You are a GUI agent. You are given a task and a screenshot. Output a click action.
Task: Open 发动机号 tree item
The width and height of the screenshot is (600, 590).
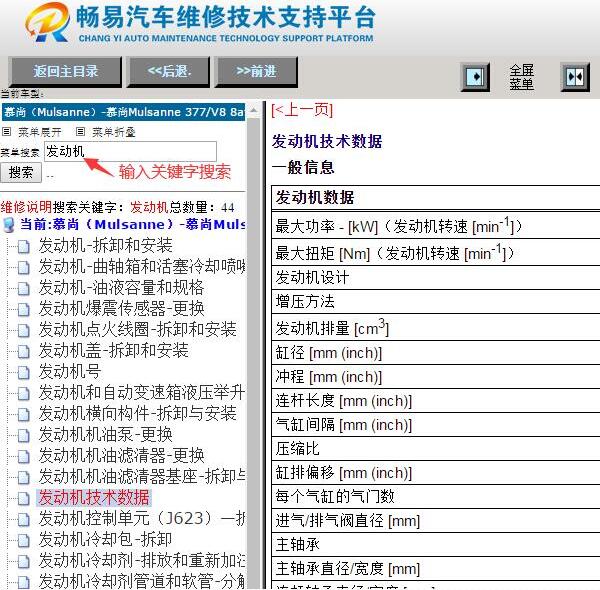[x=70, y=372]
